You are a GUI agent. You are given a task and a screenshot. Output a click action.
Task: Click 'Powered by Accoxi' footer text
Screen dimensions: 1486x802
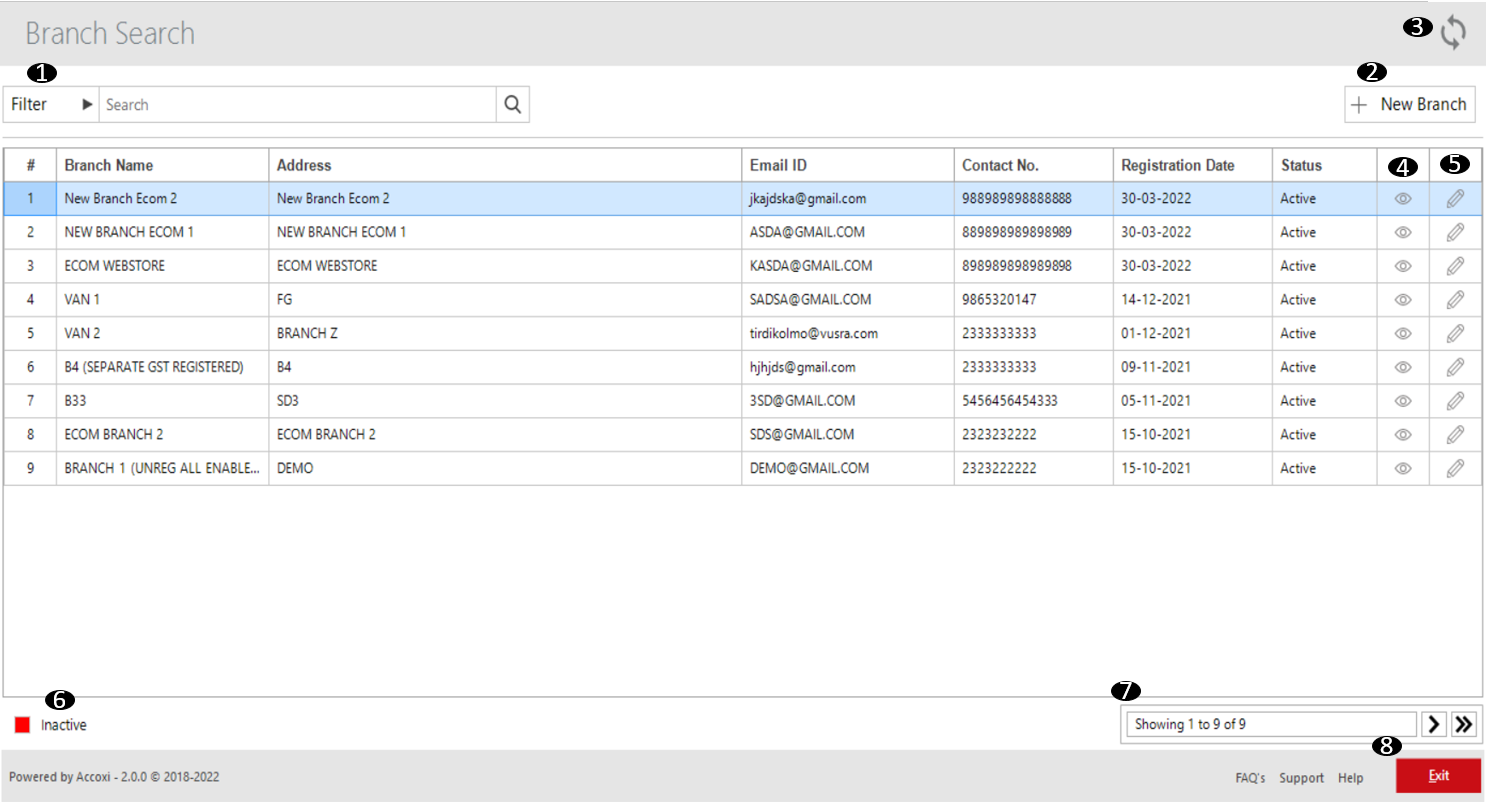tap(114, 776)
